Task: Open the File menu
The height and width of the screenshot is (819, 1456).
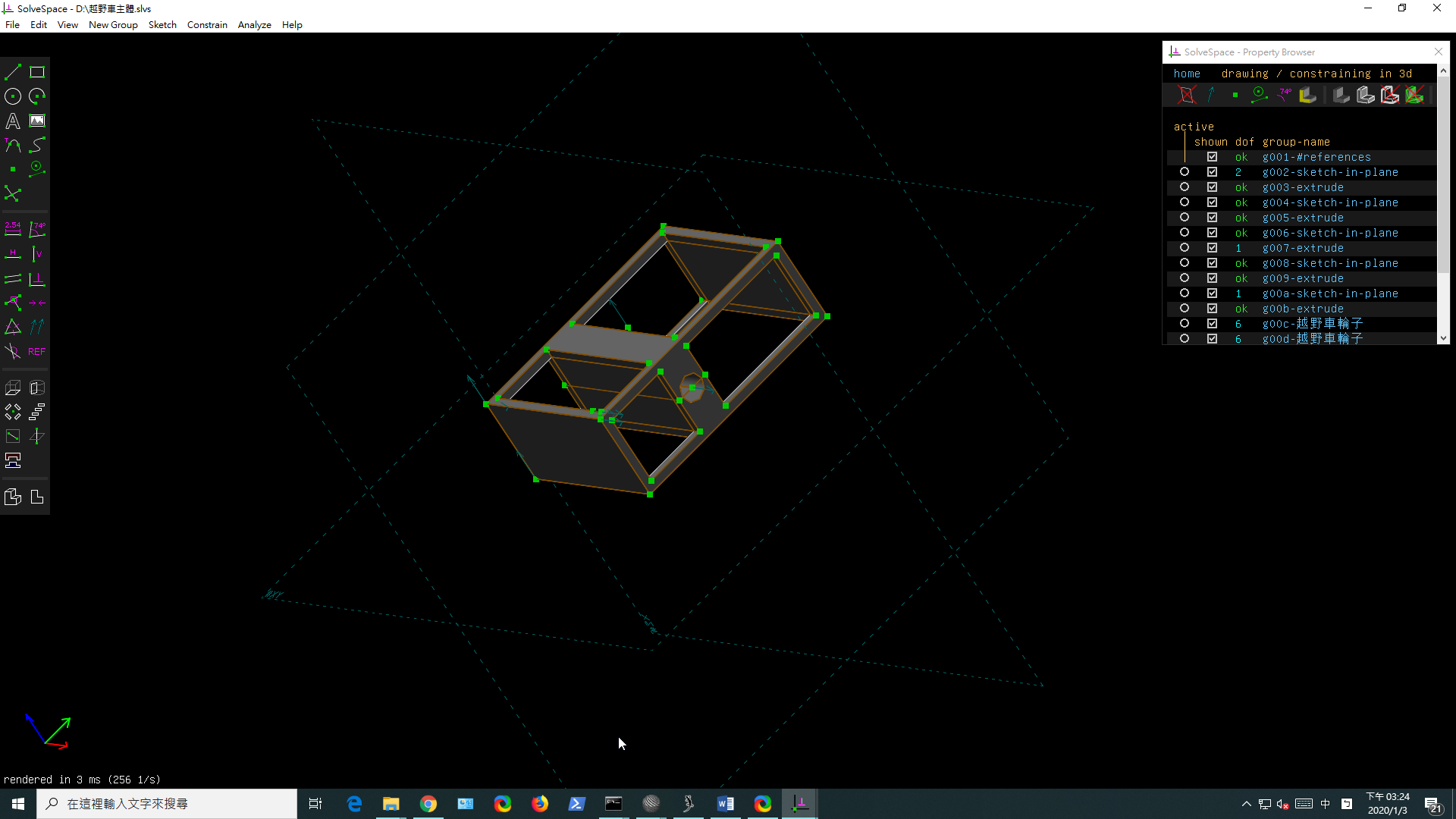Action: [x=12, y=24]
